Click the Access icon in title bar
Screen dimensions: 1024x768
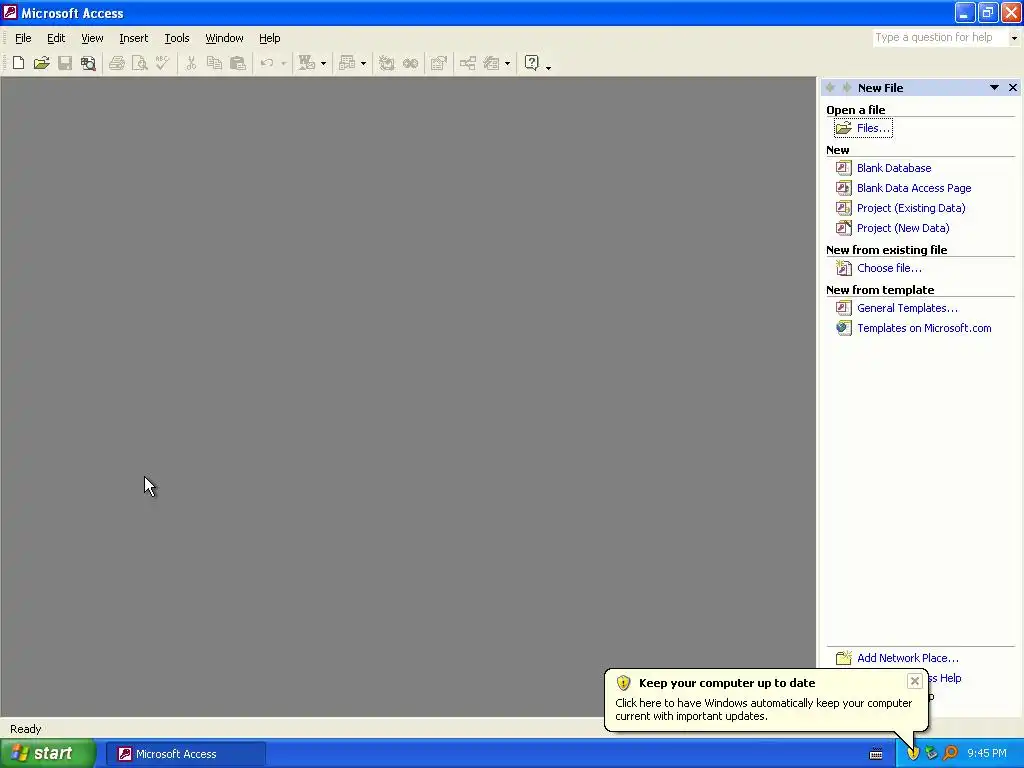[10, 12]
